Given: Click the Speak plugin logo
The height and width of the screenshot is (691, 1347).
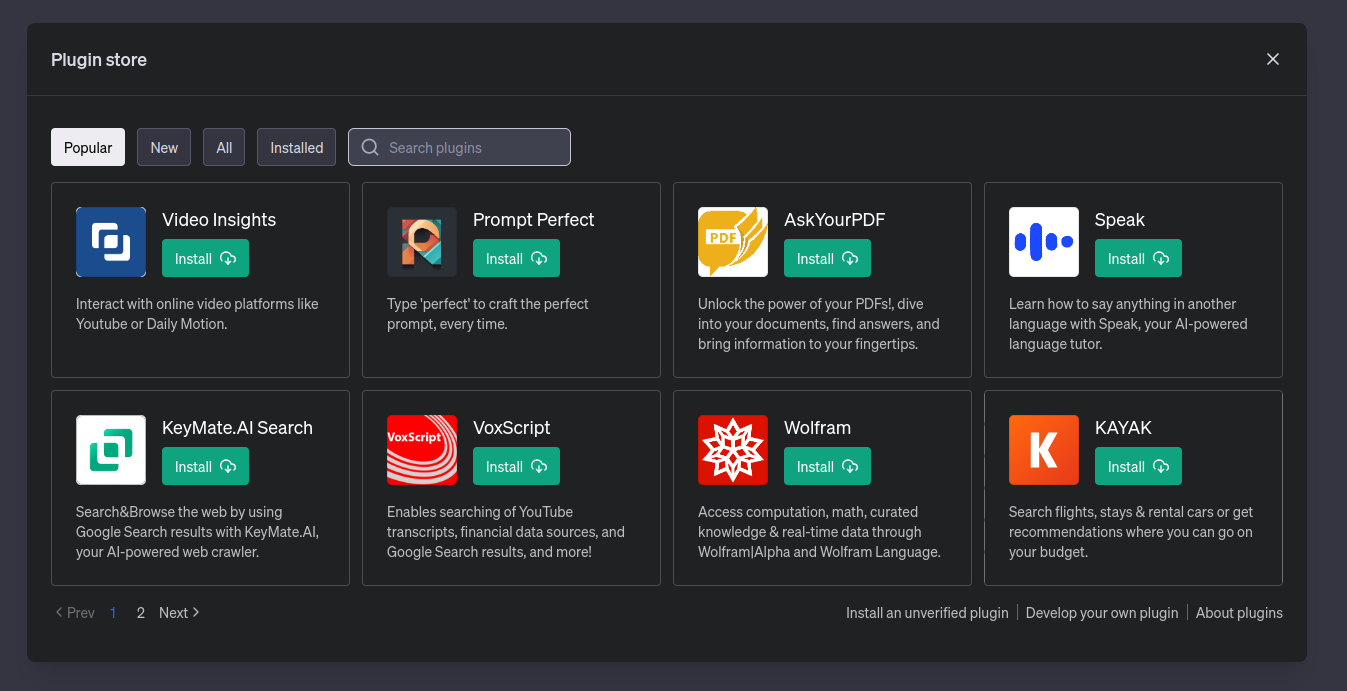Looking at the screenshot, I should [x=1044, y=242].
